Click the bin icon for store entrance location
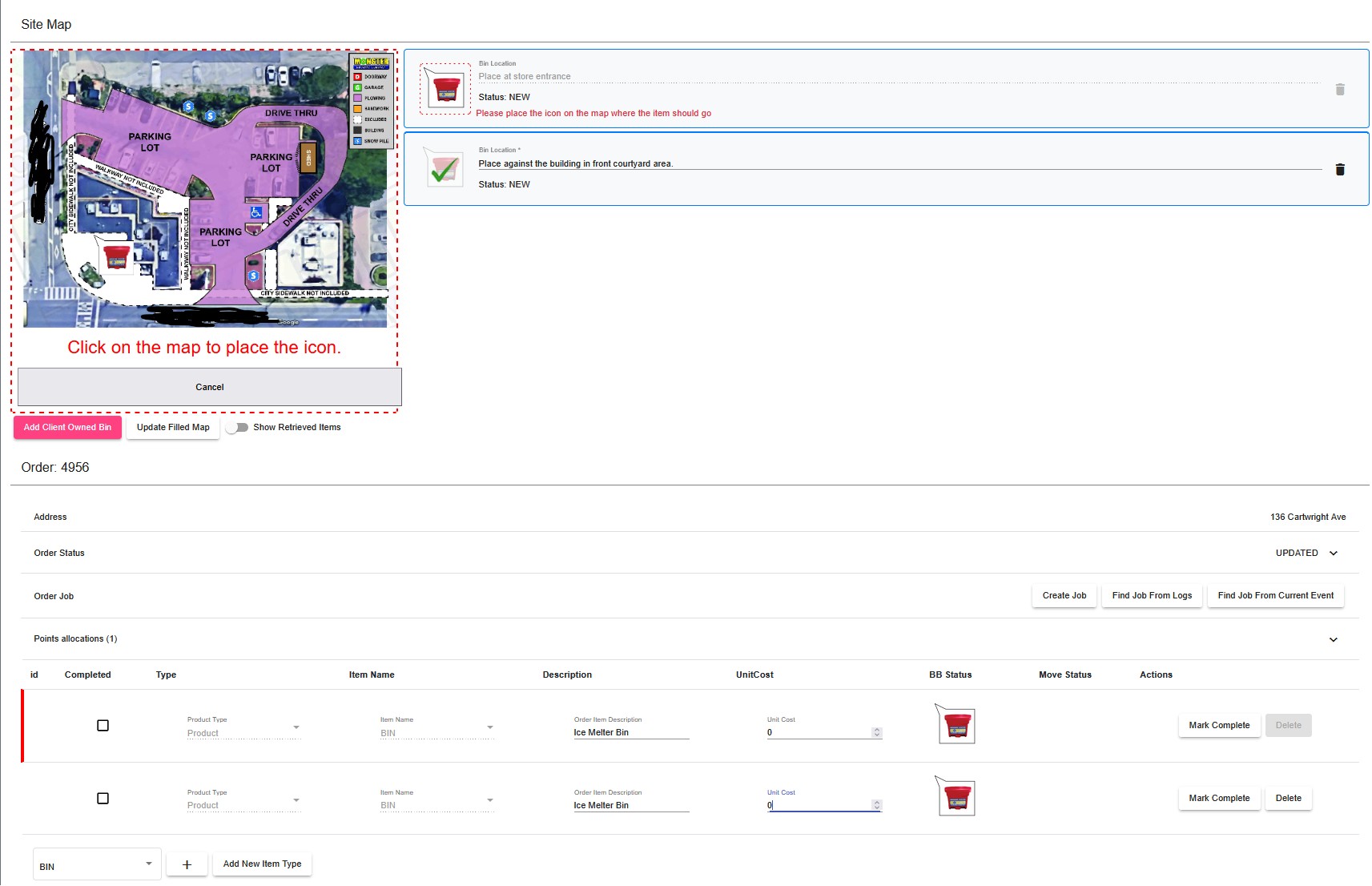This screenshot has height=886, width=1372. tap(445, 89)
